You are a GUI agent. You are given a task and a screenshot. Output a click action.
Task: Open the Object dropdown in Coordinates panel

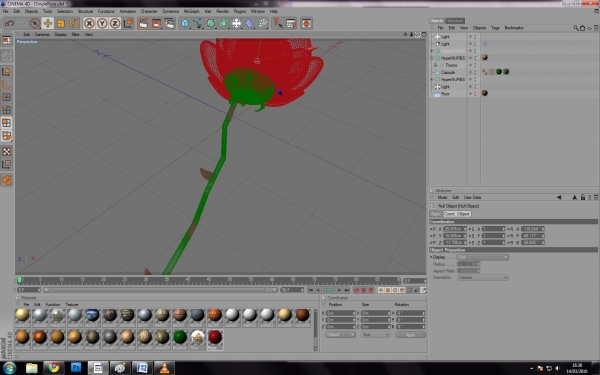point(341,334)
